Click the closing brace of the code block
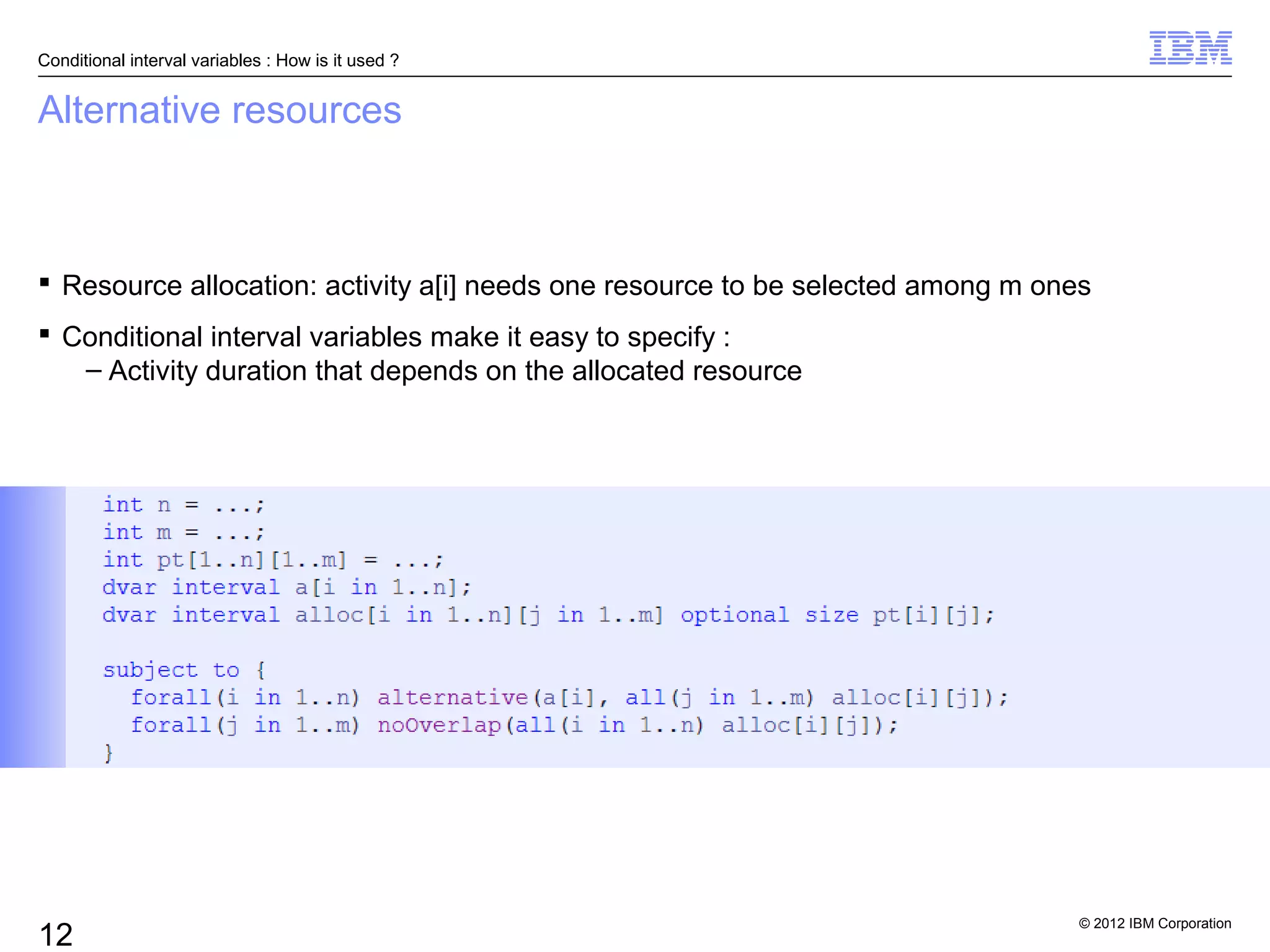The image size is (1270, 952). coord(109,753)
